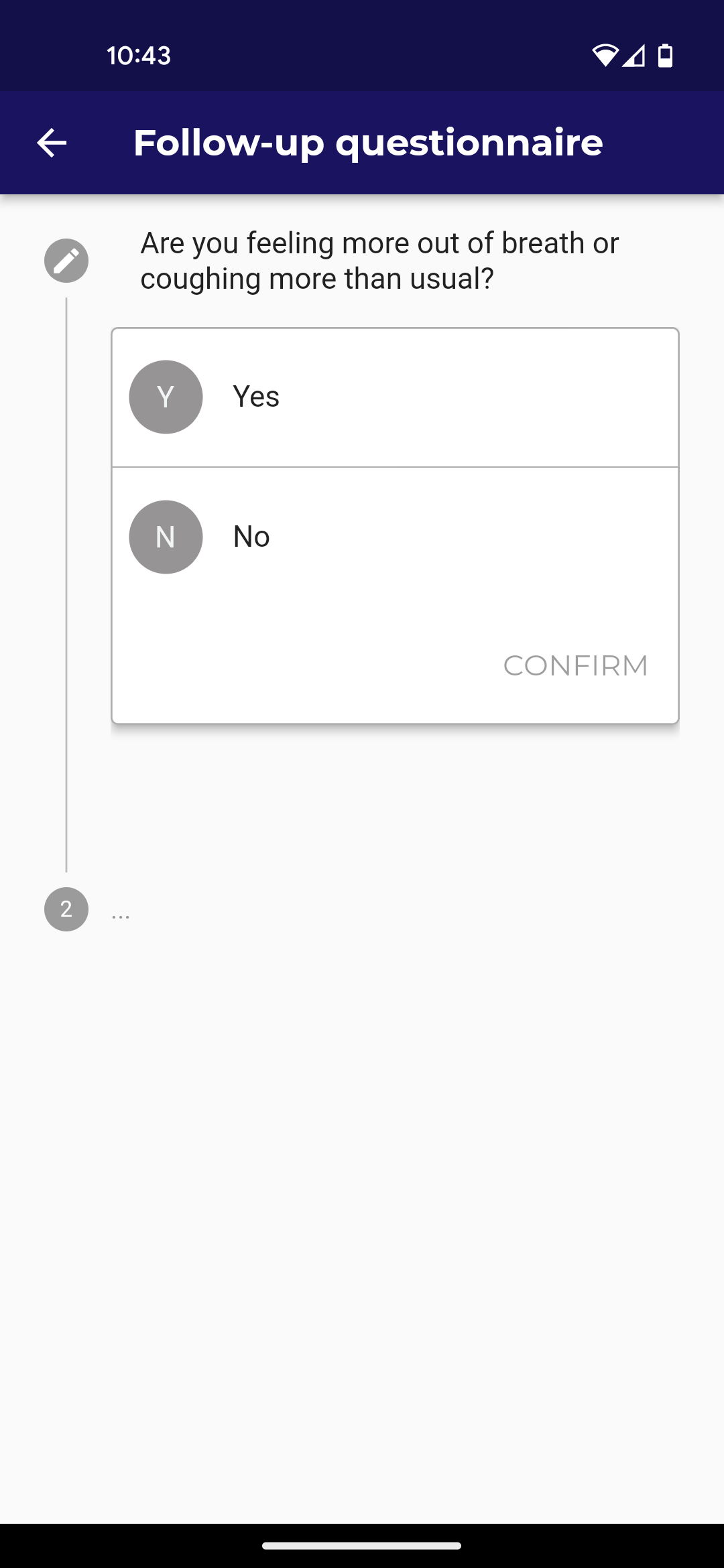Expand step 2 via its ellipsis label
Viewport: 724px width, 1568px height.
click(121, 913)
